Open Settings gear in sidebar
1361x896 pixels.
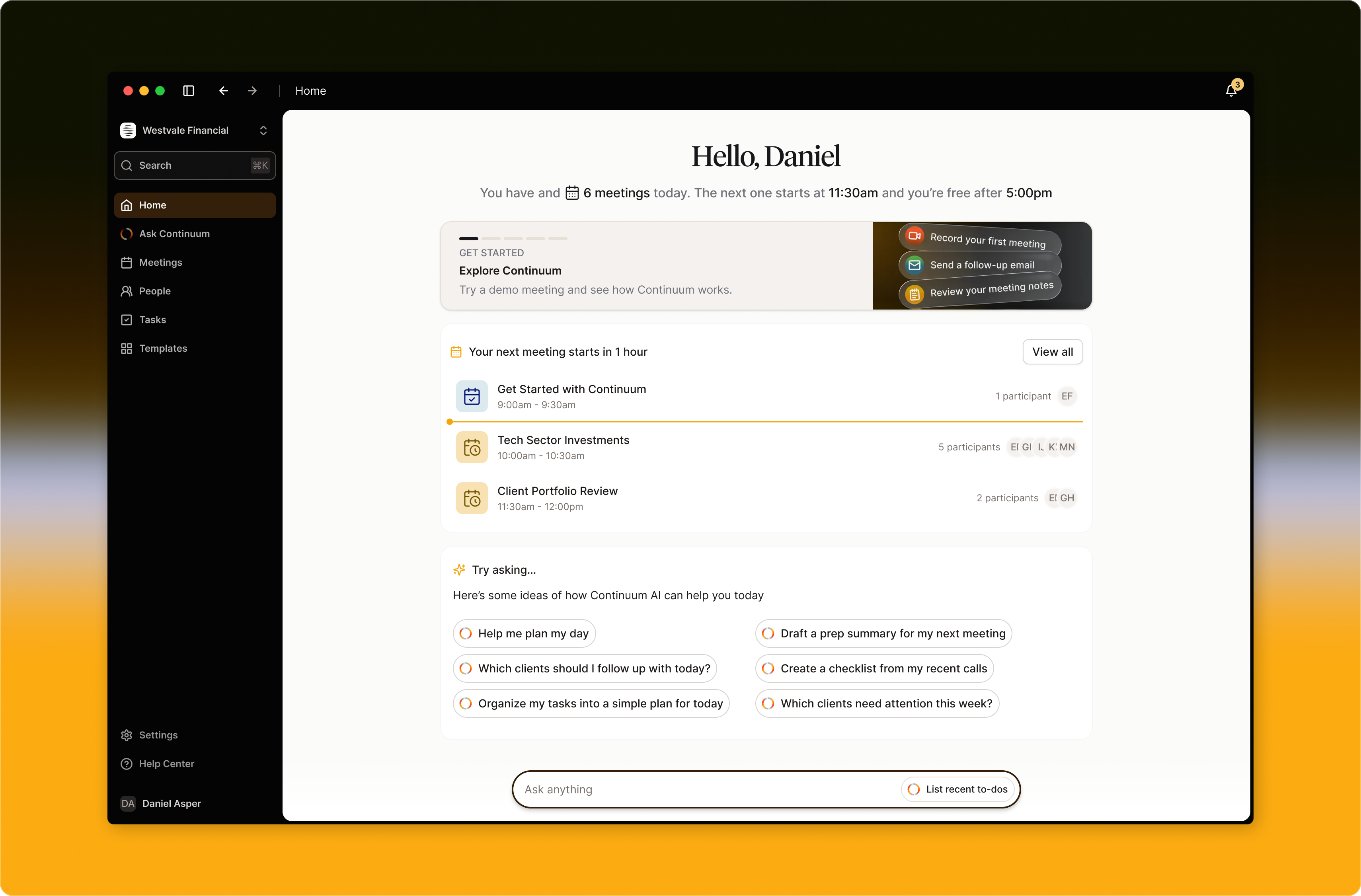coord(127,735)
